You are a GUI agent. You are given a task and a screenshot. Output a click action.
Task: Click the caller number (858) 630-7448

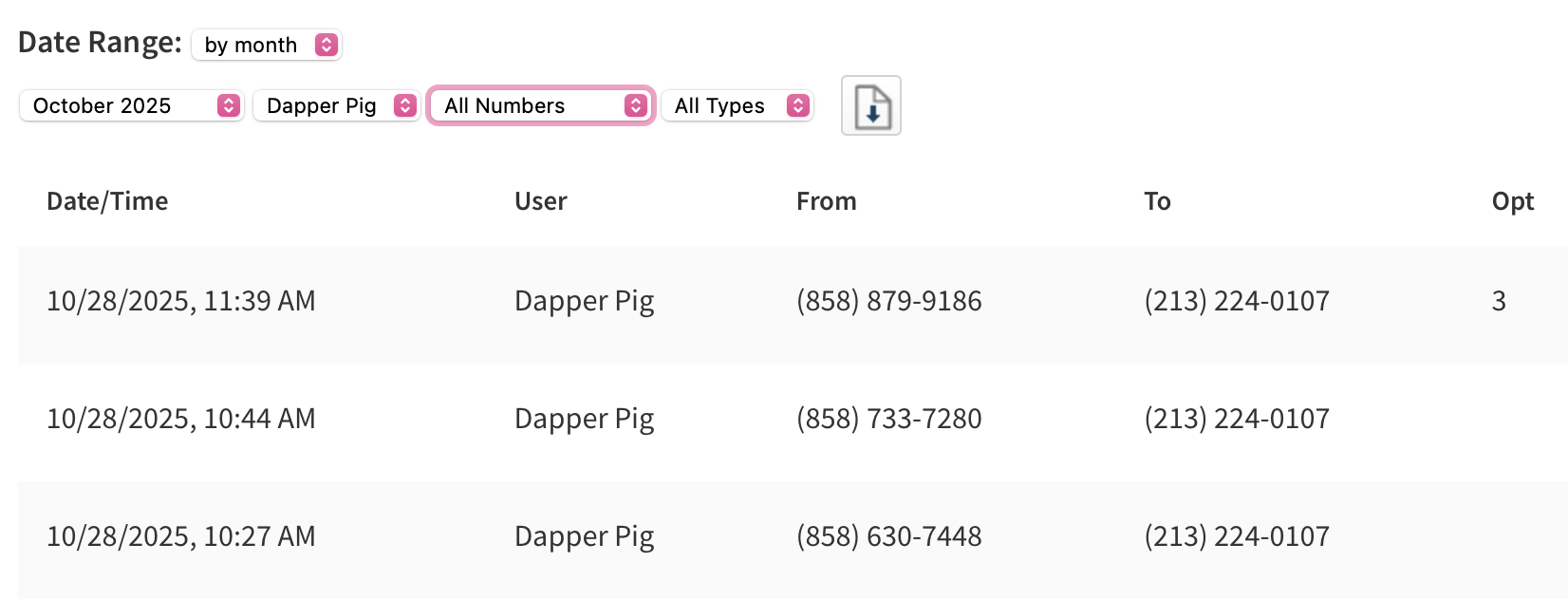click(x=888, y=536)
